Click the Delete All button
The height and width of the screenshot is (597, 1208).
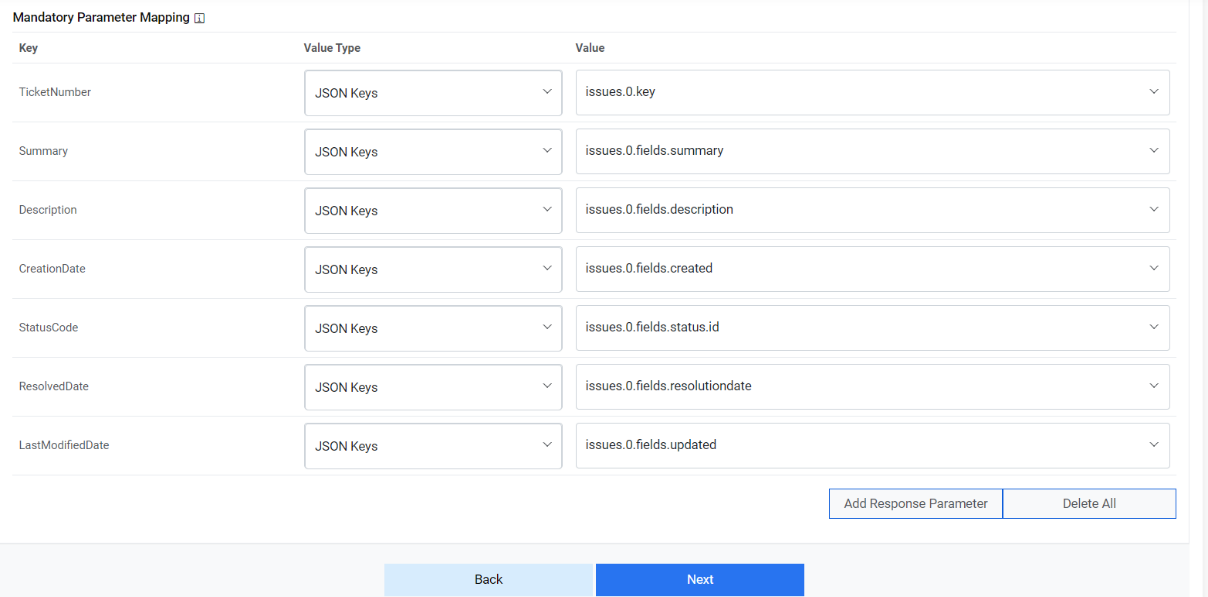click(1089, 503)
